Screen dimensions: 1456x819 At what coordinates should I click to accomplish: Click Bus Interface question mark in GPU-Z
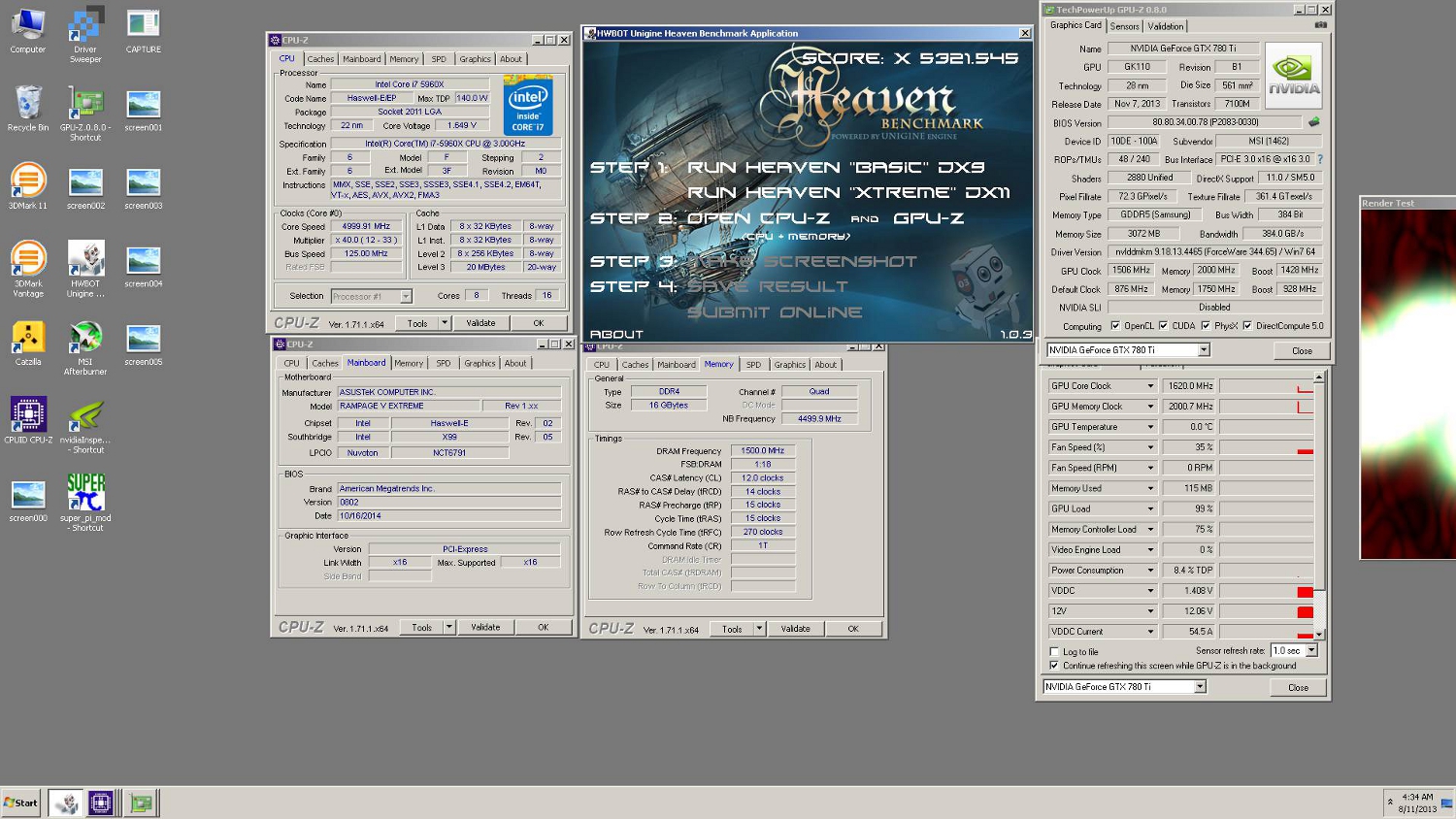pos(1320,159)
